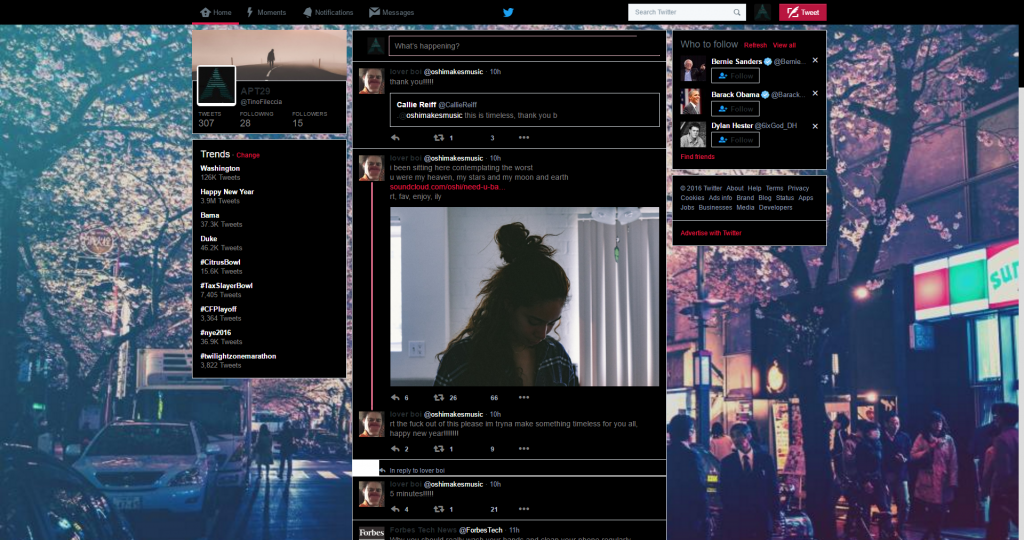Open the profile avatar menu in top bar
The image size is (1024, 540).
pyautogui.click(x=762, y=12)
